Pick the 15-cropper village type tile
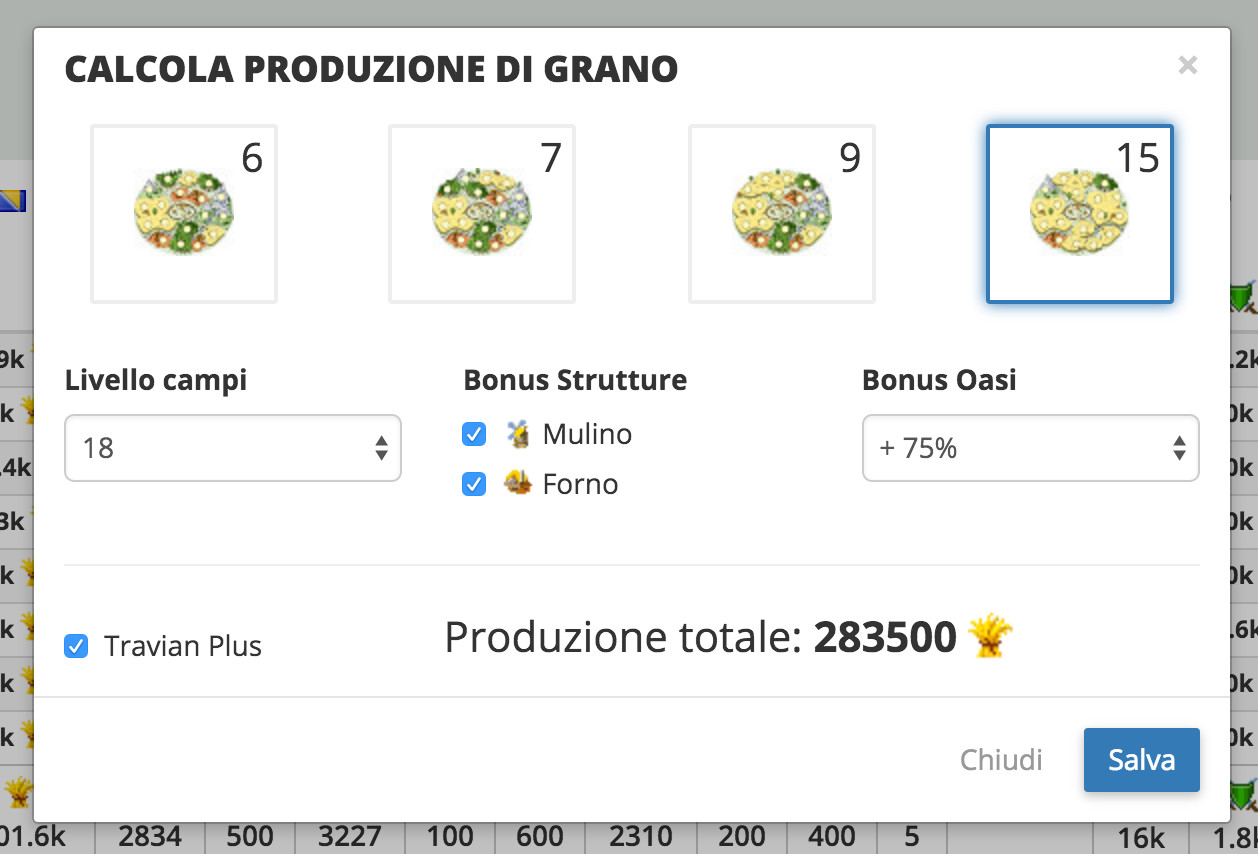The image size is (1258, 854). [1080, 214]
